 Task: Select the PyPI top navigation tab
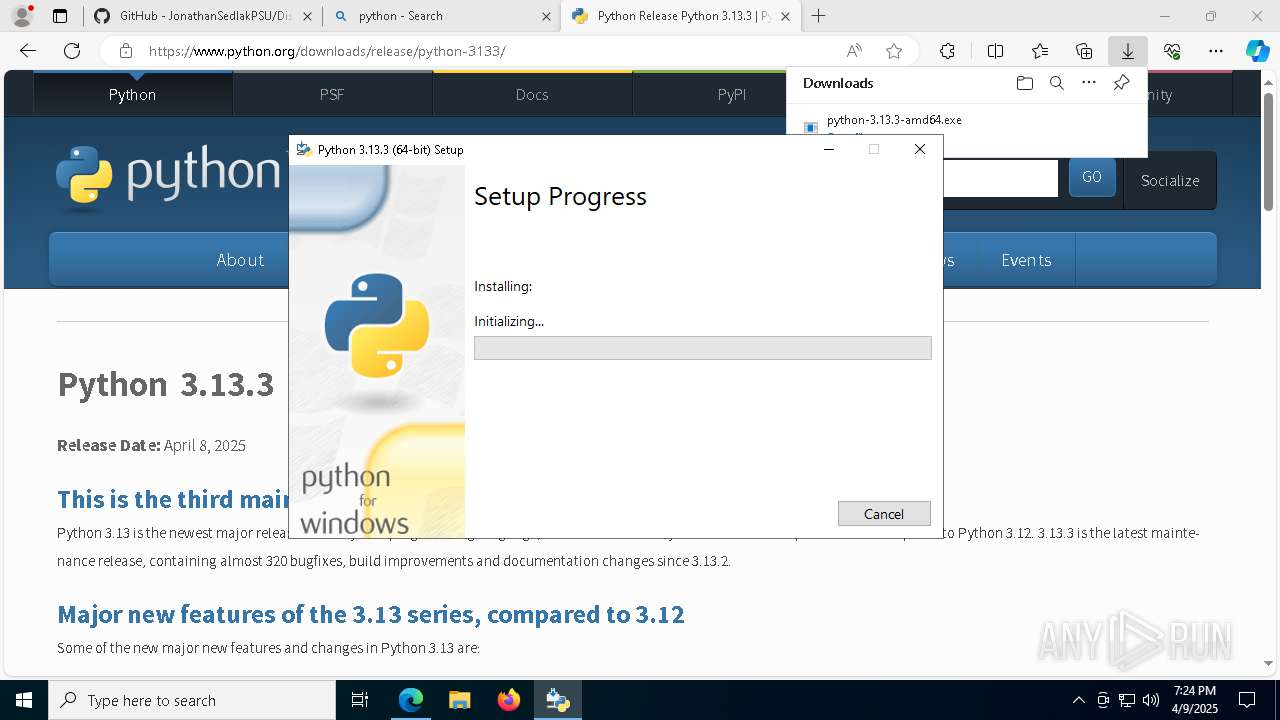coord(732,94)
